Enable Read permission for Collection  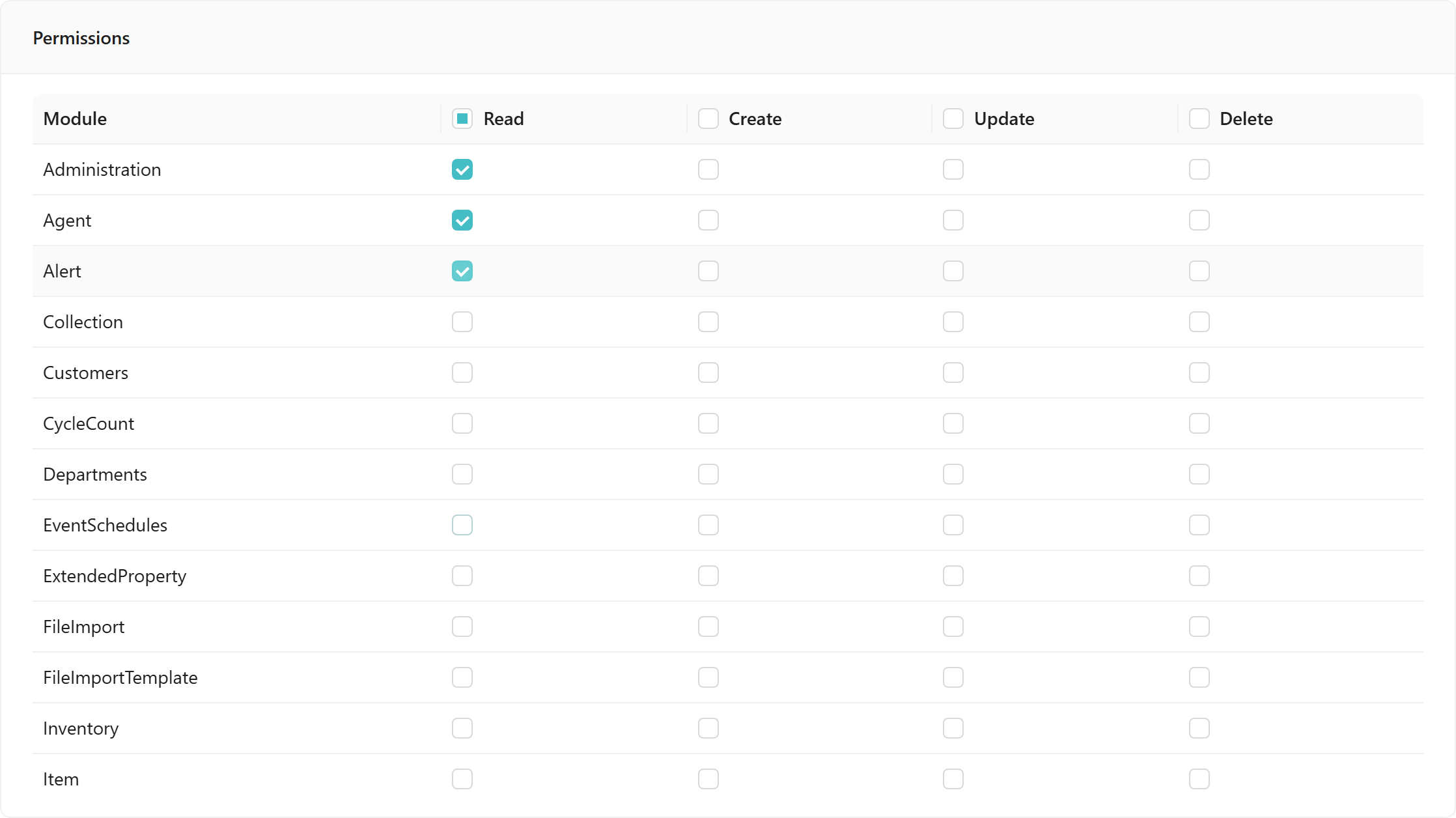pos(462,322)
